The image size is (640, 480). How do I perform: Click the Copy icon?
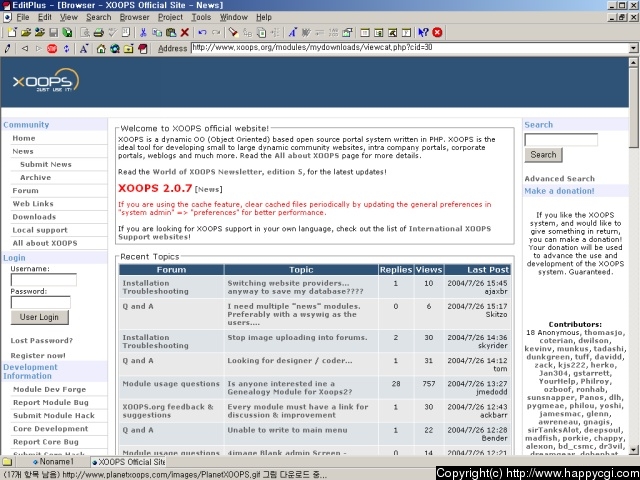click(157, 32)
